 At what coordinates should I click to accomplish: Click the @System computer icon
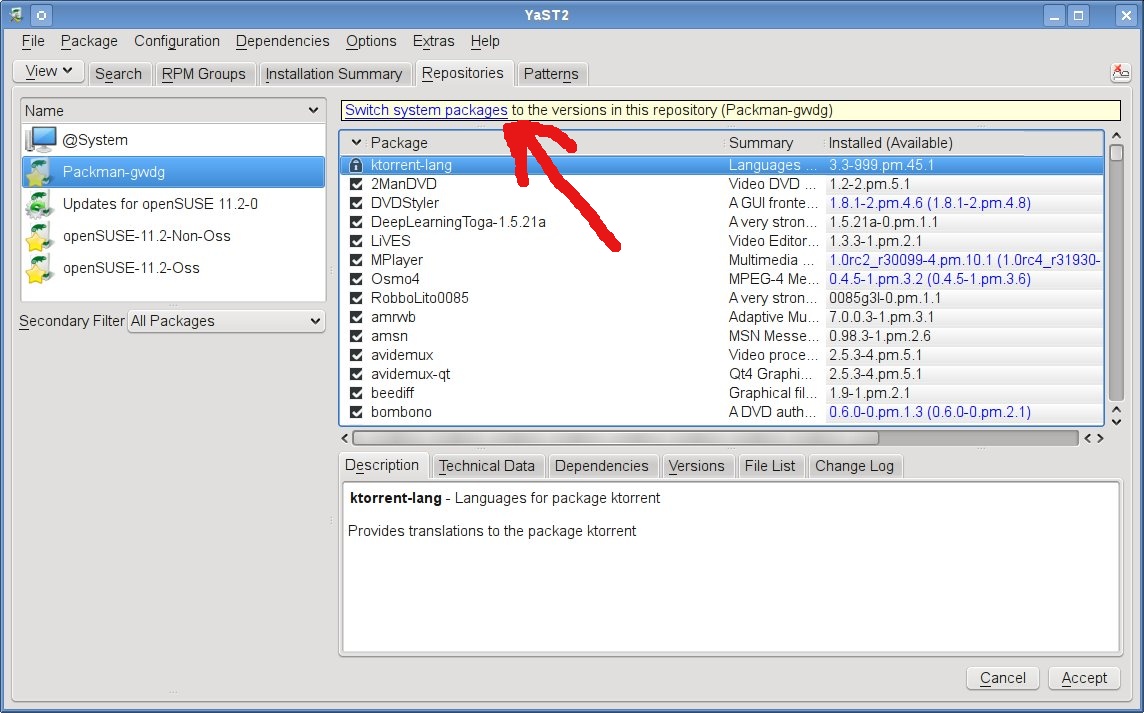tap(41, 139)
